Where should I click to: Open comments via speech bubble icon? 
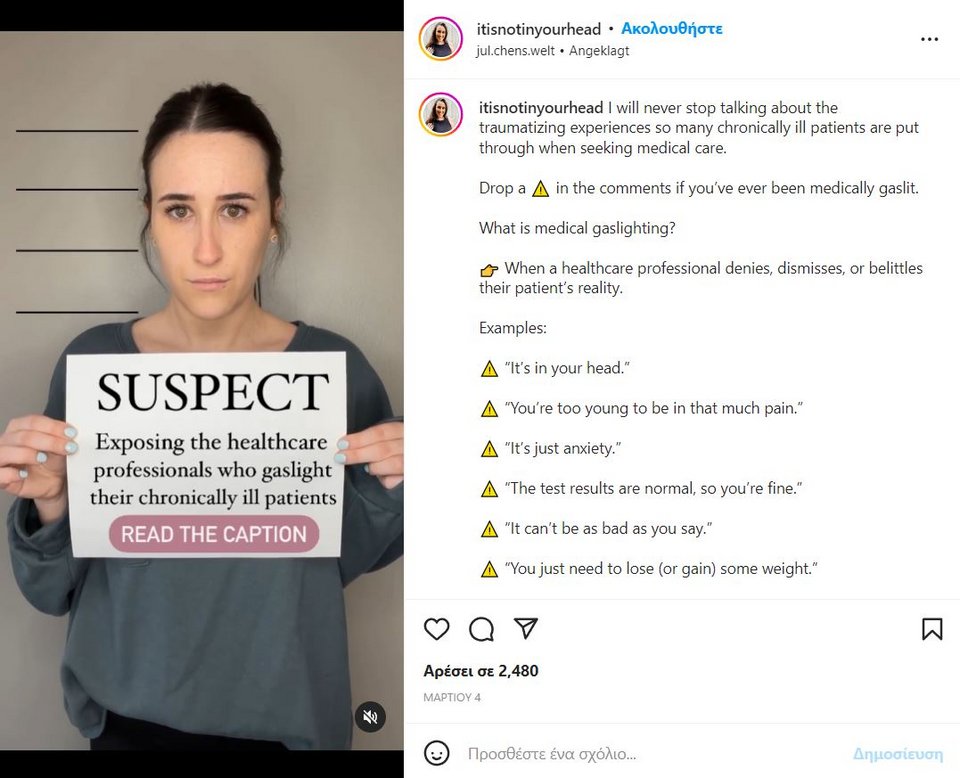pyautogui.click(x=481, y=629)
